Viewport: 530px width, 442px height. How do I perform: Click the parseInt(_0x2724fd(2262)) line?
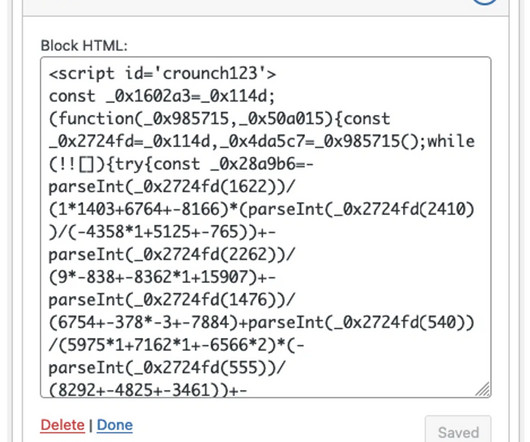(172, 255)
